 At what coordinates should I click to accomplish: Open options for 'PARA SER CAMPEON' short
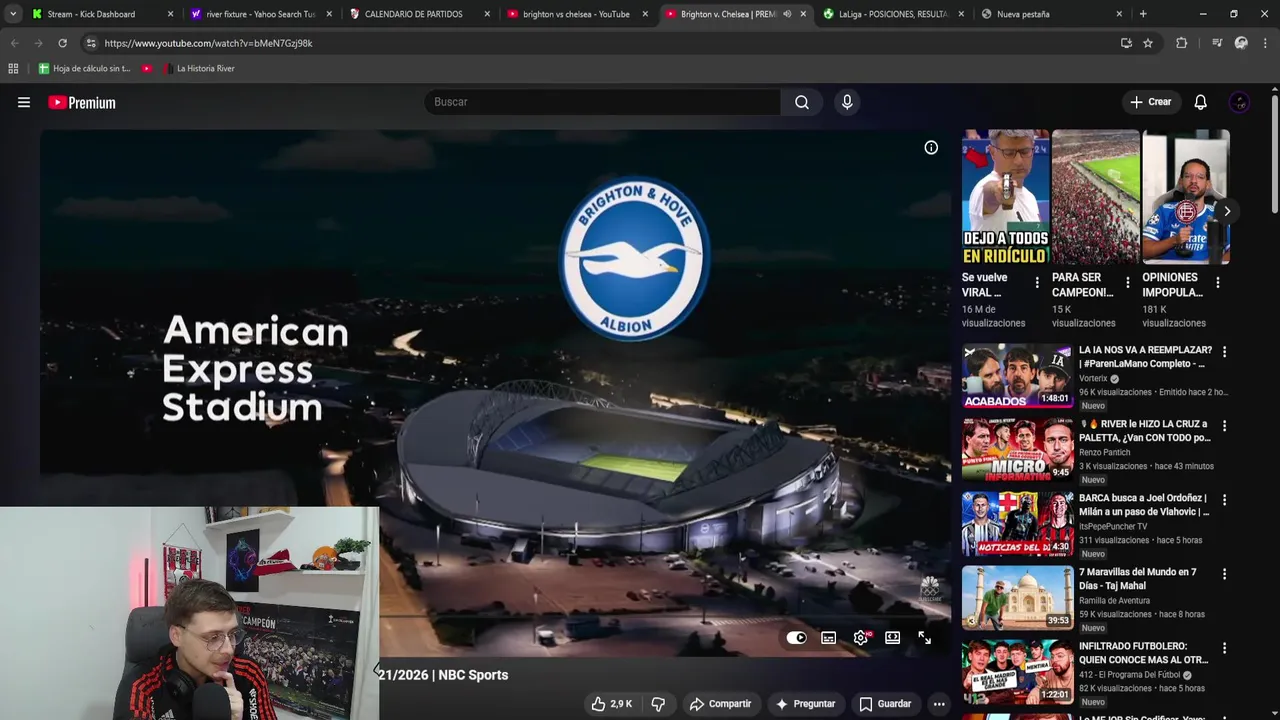[1127, 283]
